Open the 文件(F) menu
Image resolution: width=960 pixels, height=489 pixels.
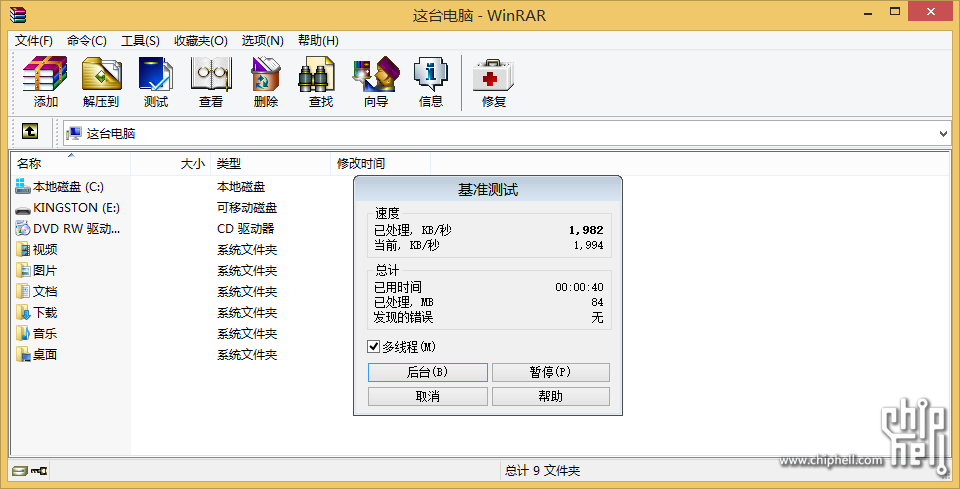pyautogui.click(x=34, y=40)
